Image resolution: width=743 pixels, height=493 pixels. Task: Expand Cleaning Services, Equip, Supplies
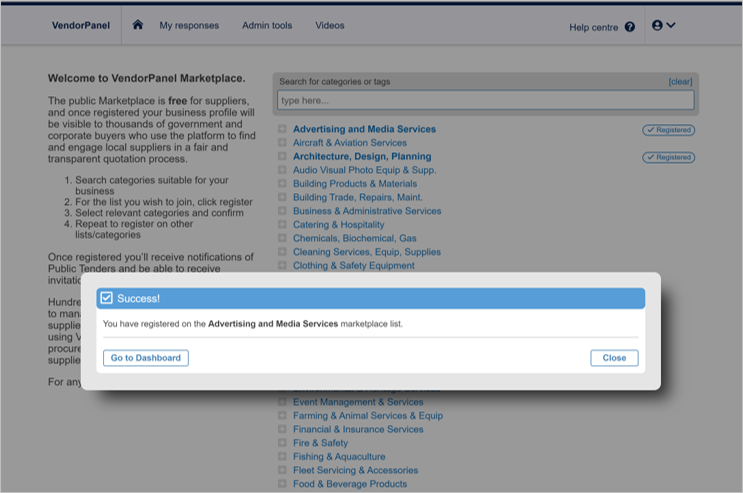point(282,252)
